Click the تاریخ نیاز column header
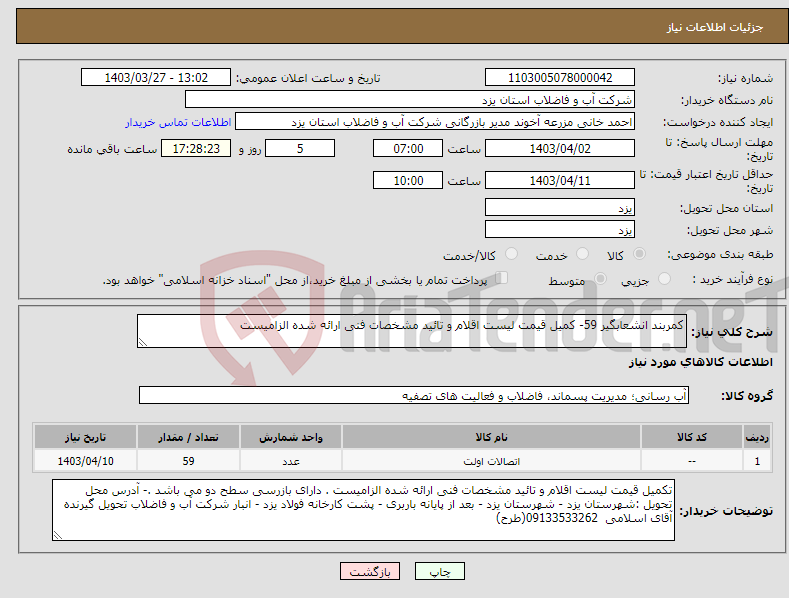 click(x=86, y=437)
